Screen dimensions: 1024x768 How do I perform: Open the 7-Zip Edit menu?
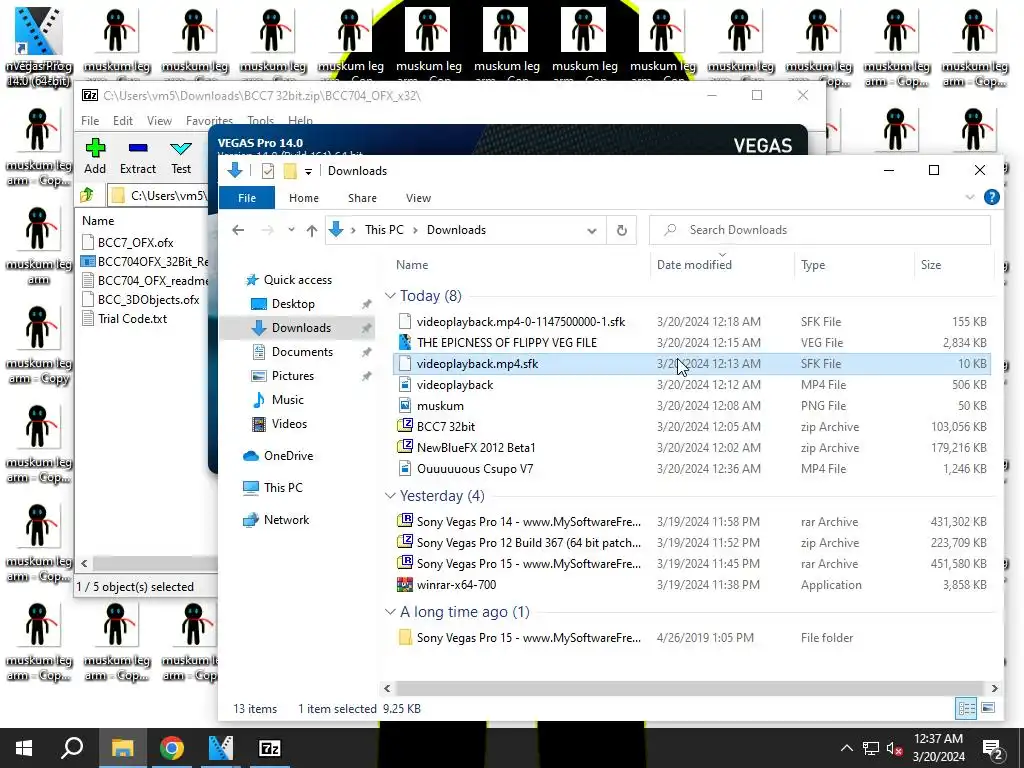click(123, 121)
